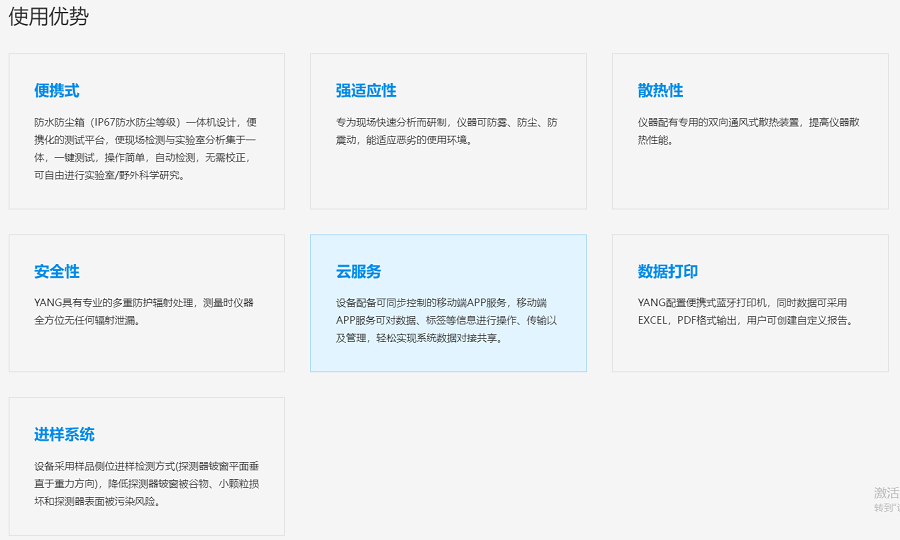Open the highlighted 云服务 card title

[358, 272]
